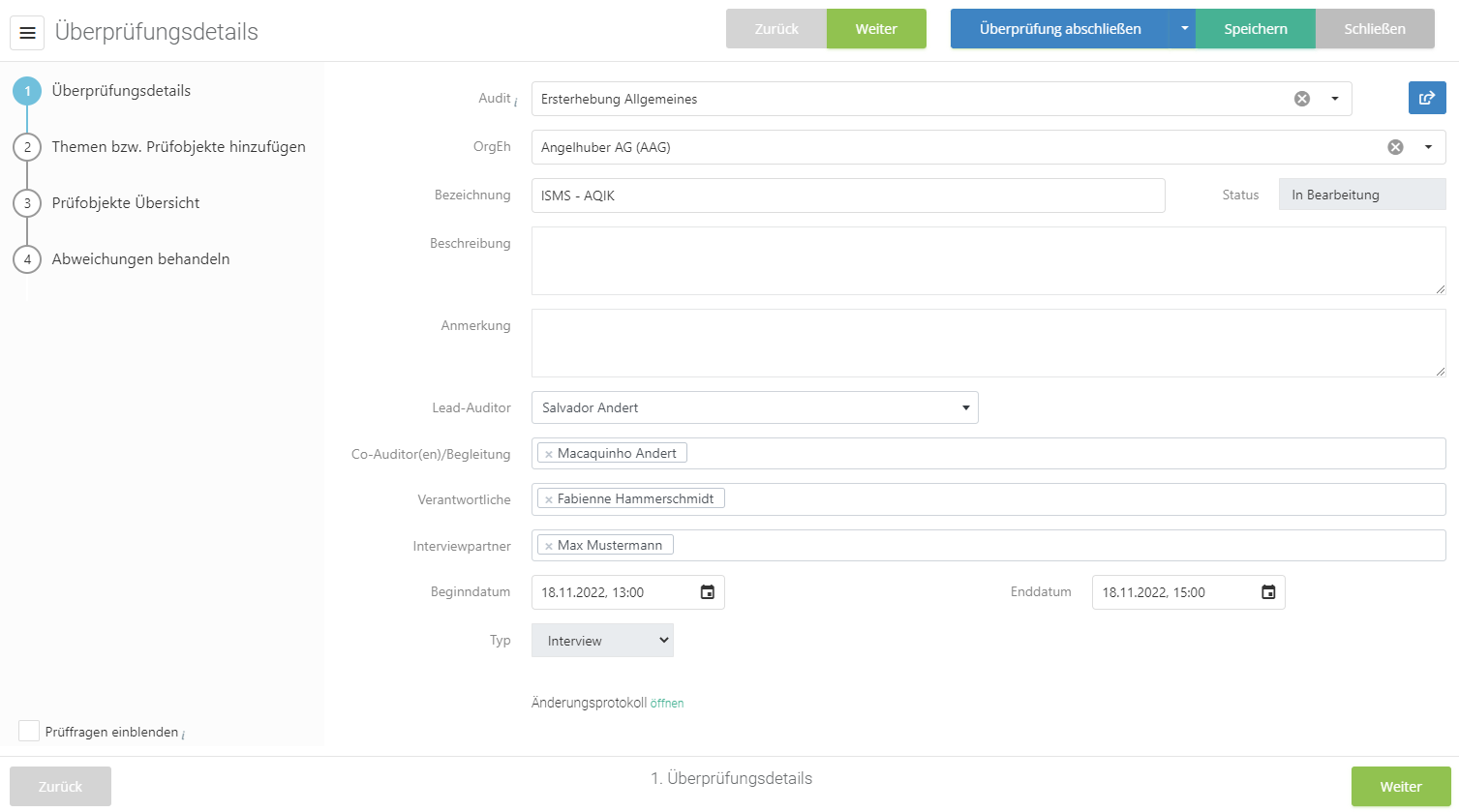Image resolution: width=1459 pixels, height=812 pixels.
Task: Open the Beginndatum calendar picker
Action: (x=708, y=592)
